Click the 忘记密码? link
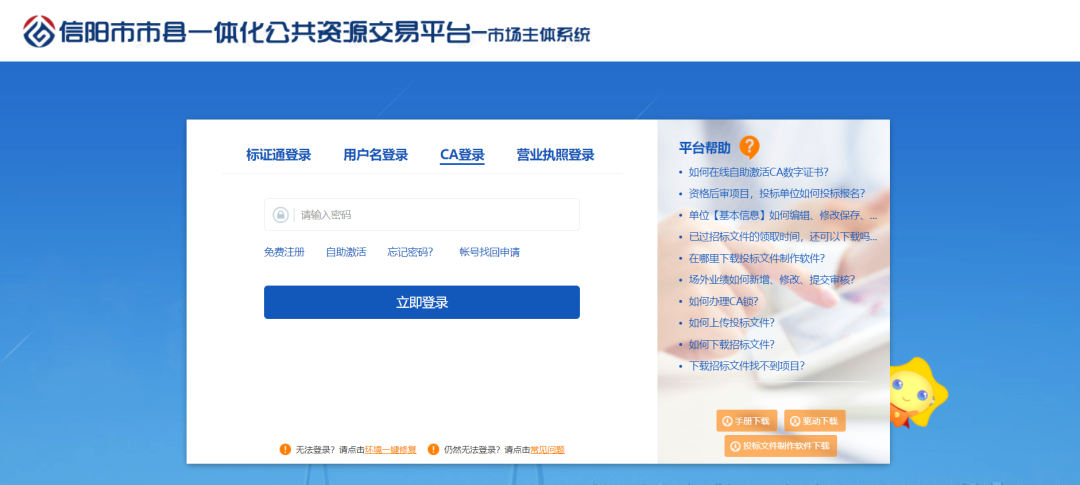Screen dimensions: 1080x485 410,252
